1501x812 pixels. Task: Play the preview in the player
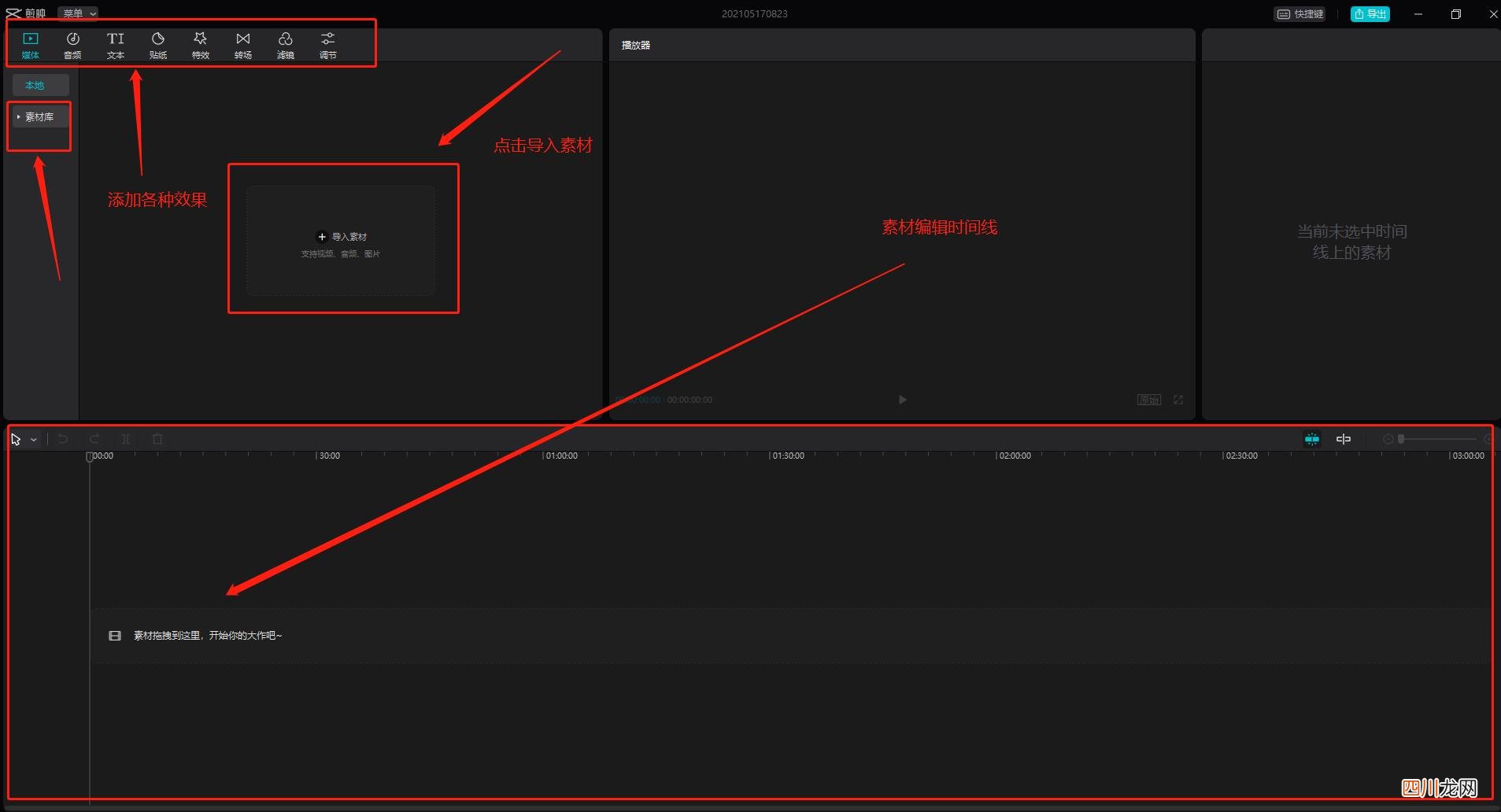coord(903,400)
